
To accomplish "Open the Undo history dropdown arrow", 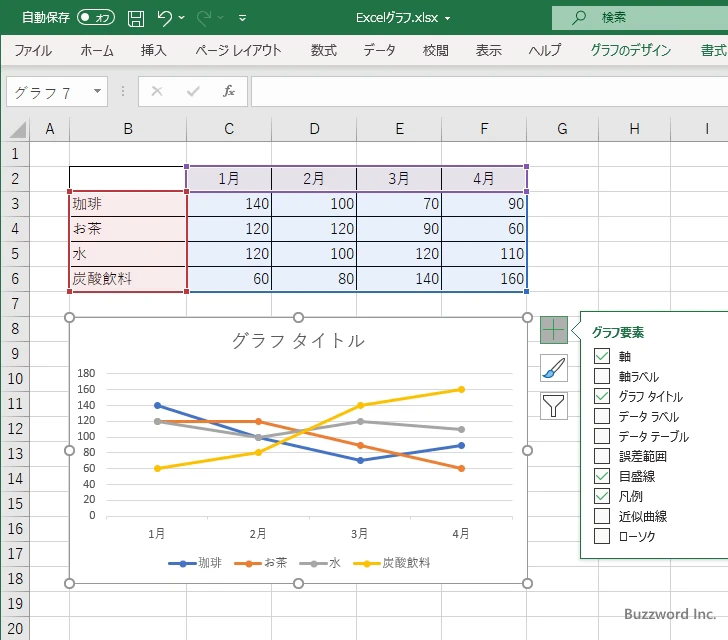I will click(182, 18).
